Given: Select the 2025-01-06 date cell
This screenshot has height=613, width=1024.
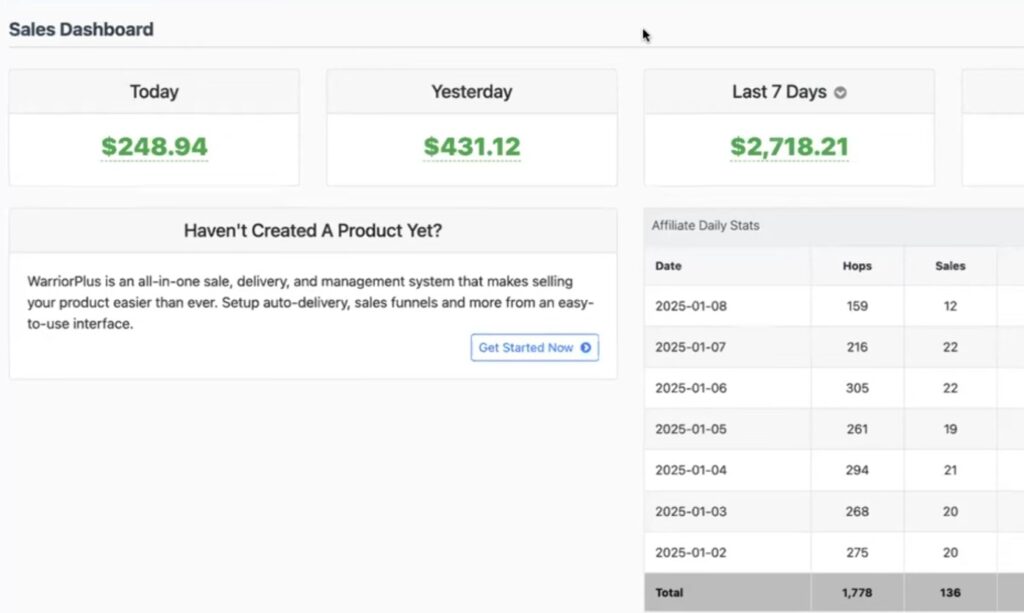Looking at the screenshot, I should click(691, 388).
